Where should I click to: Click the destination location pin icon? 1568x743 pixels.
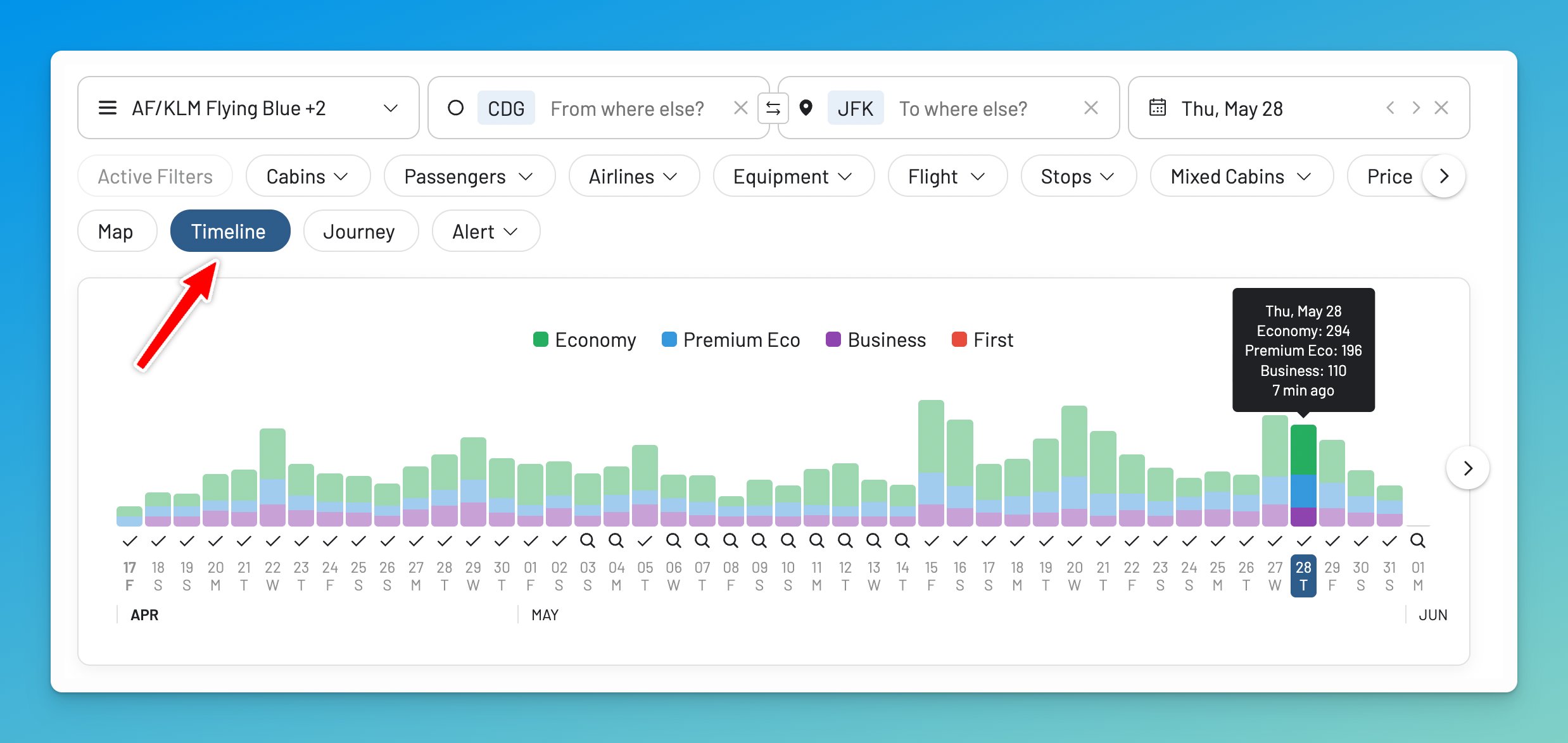point(807,108)
